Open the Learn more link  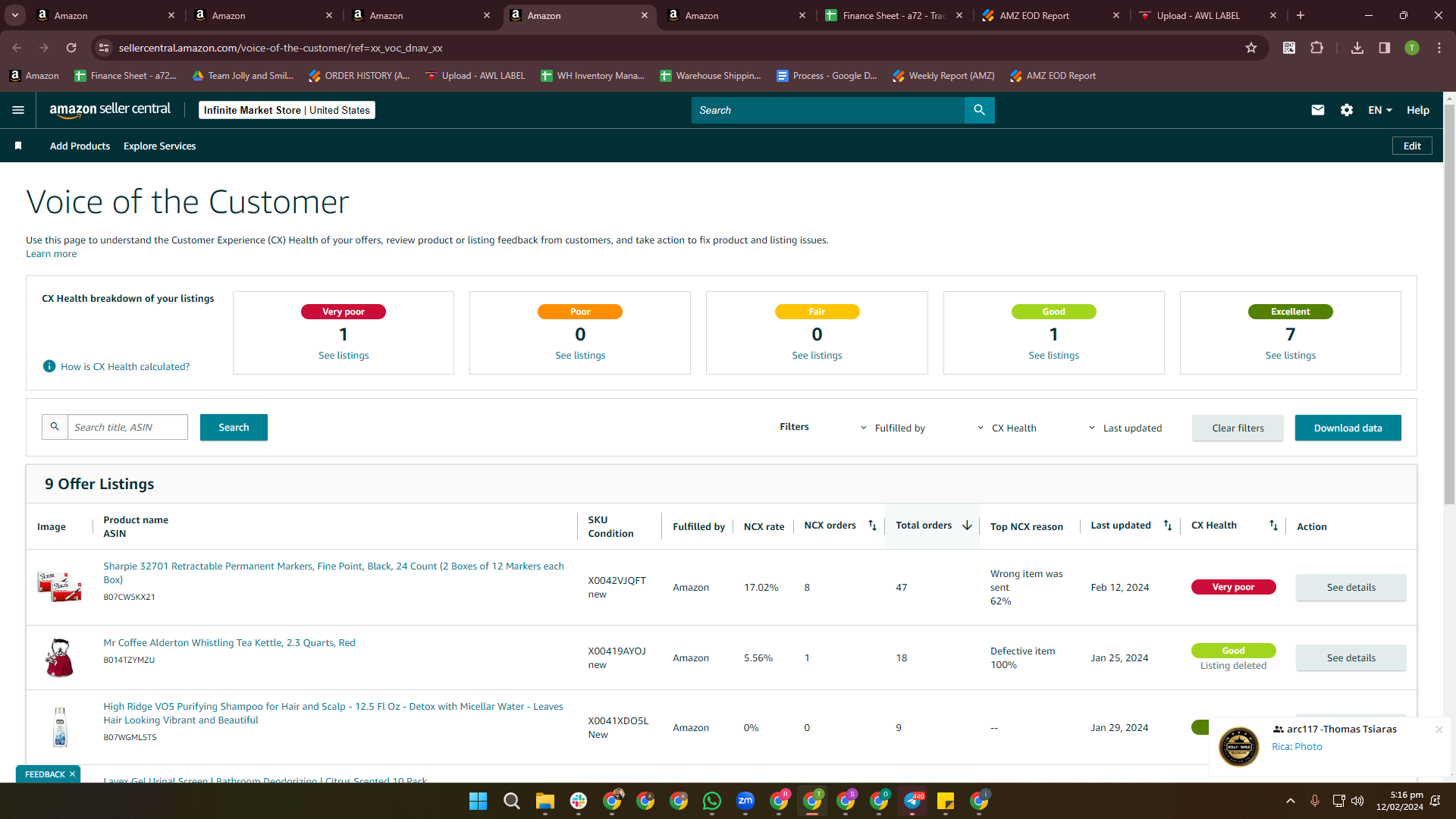tap(51, 254)
